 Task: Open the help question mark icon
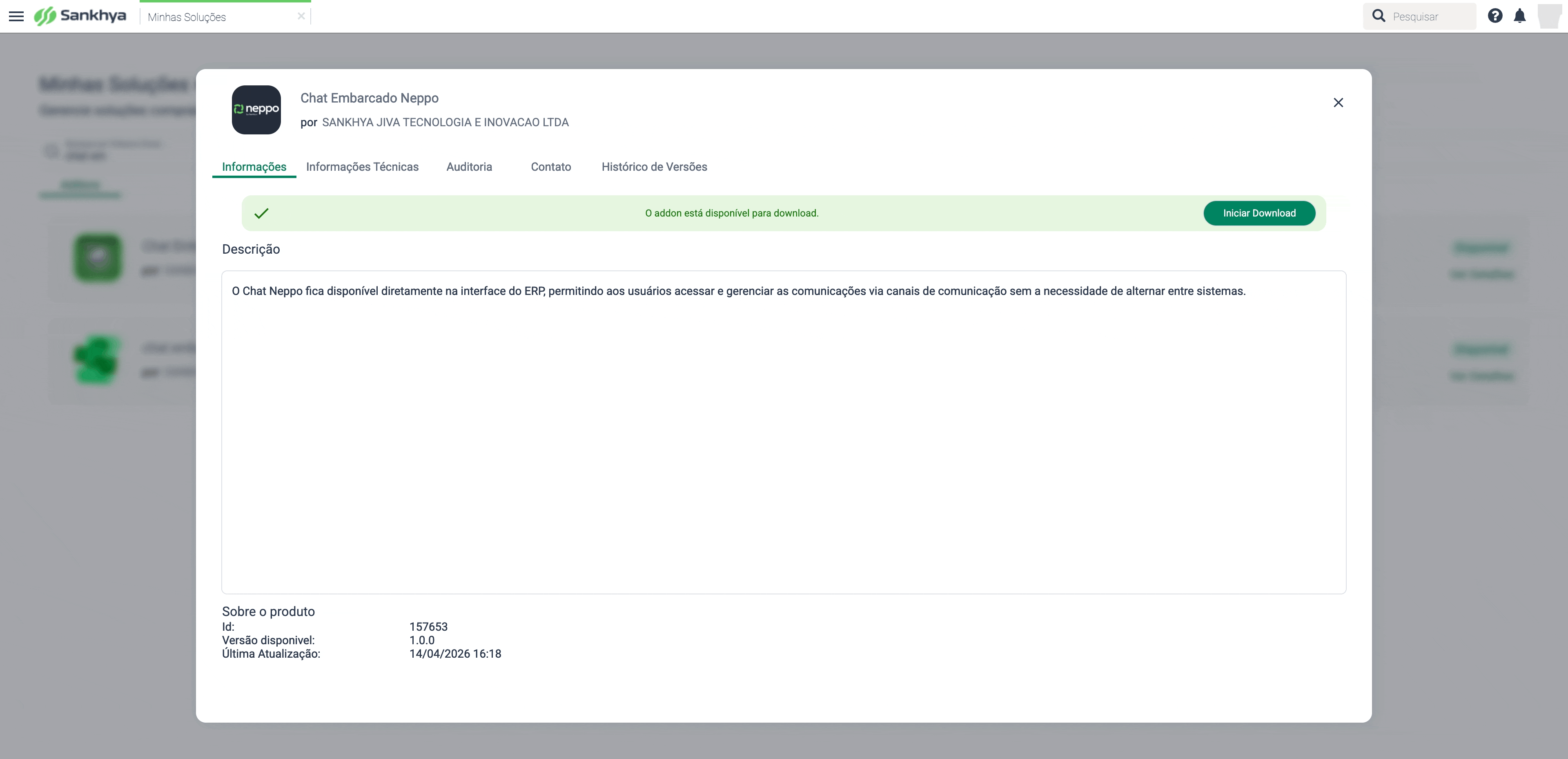click(1495, 16)
